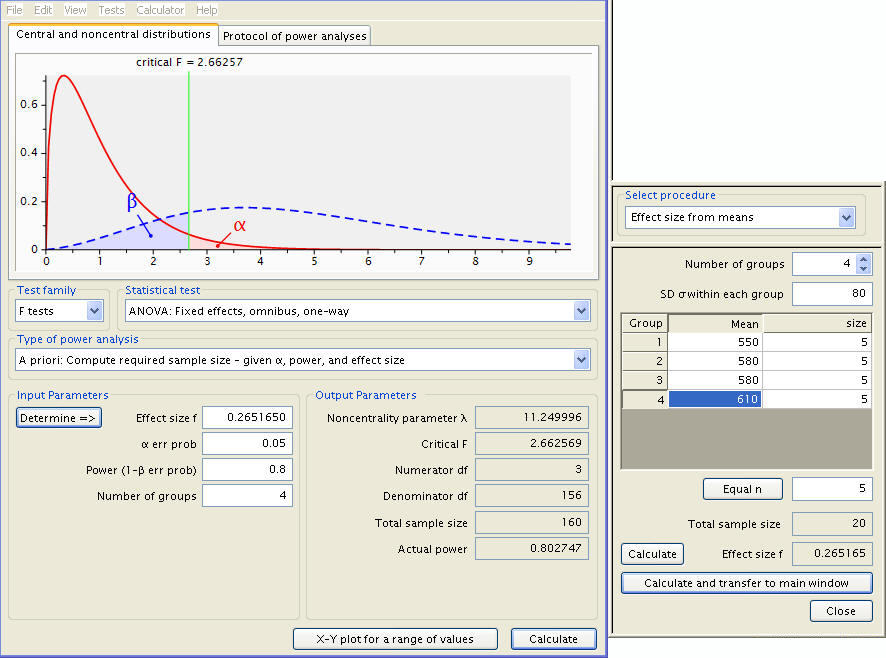Open the Tests menu
Viewport: 886px width, 658px height.
coord(110,9)
